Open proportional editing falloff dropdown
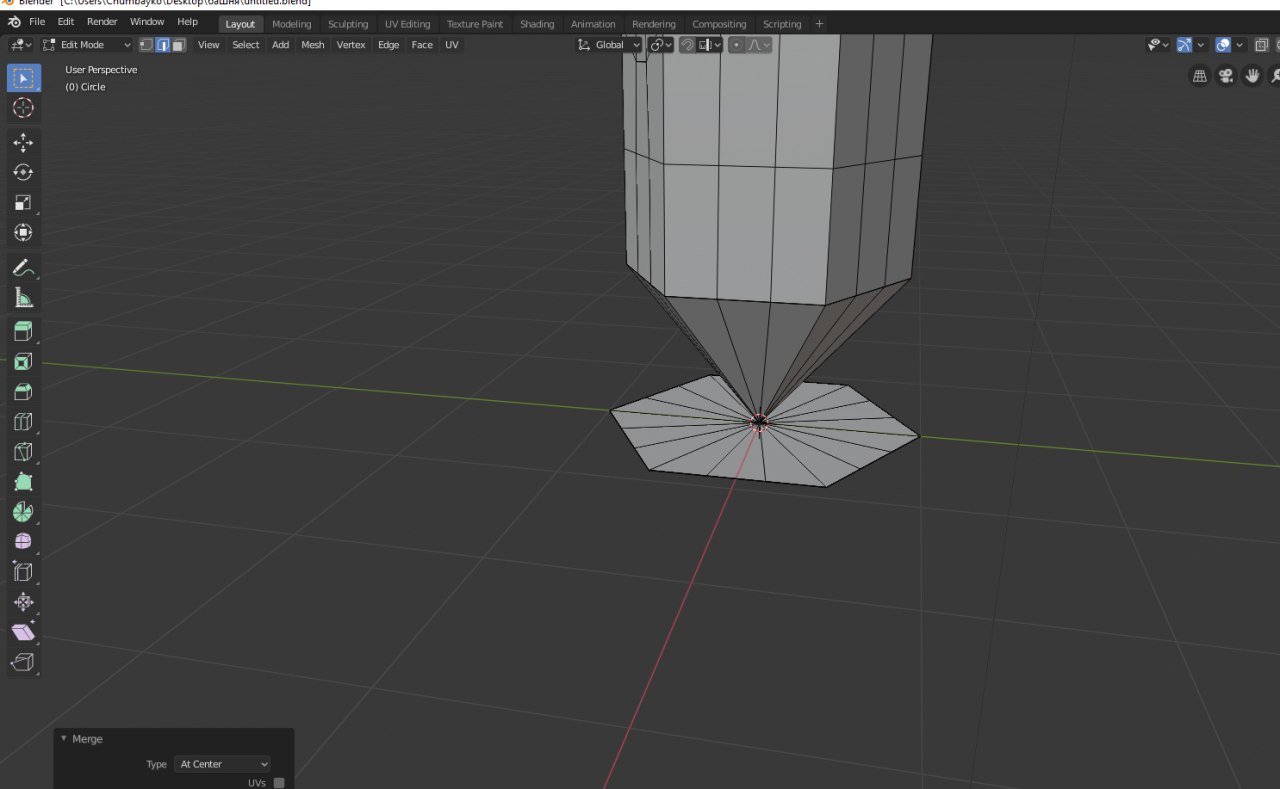1280x789 pixels. [759, 45]
